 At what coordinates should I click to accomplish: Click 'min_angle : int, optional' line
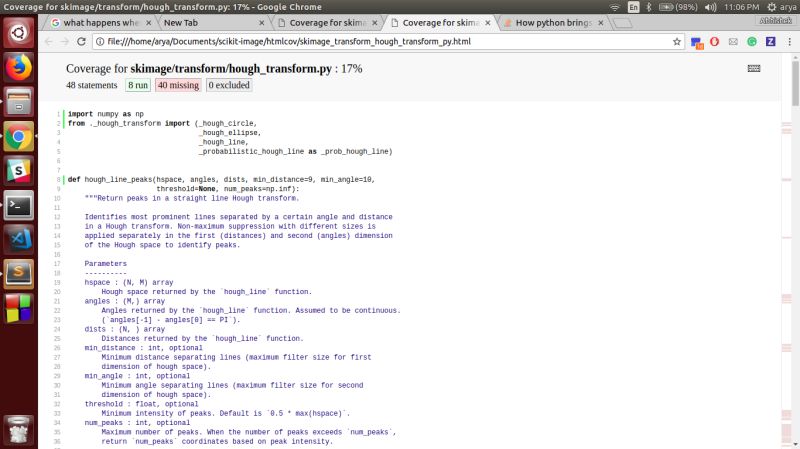coord(137,376)
